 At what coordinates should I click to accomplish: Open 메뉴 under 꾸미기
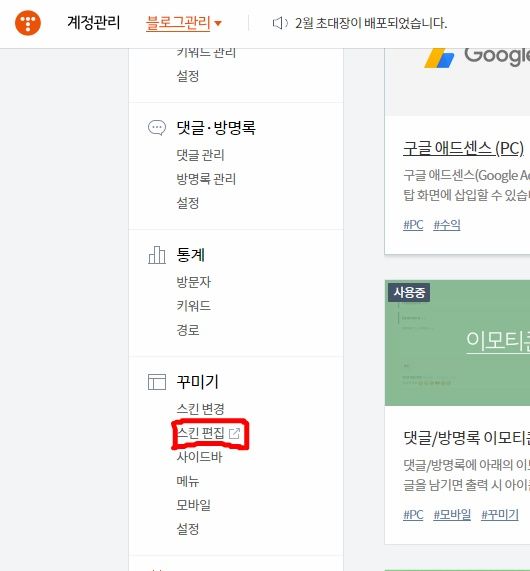pyautogui.click(x=188, y=481)
